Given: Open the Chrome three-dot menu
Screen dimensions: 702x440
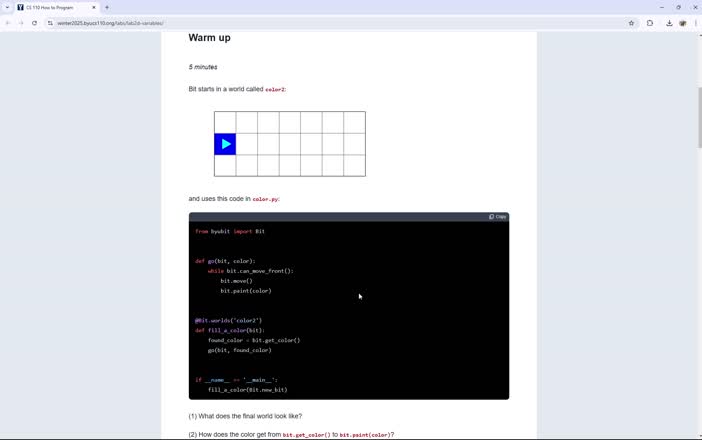Looking at the screenshot, I should tap(695, 23).
